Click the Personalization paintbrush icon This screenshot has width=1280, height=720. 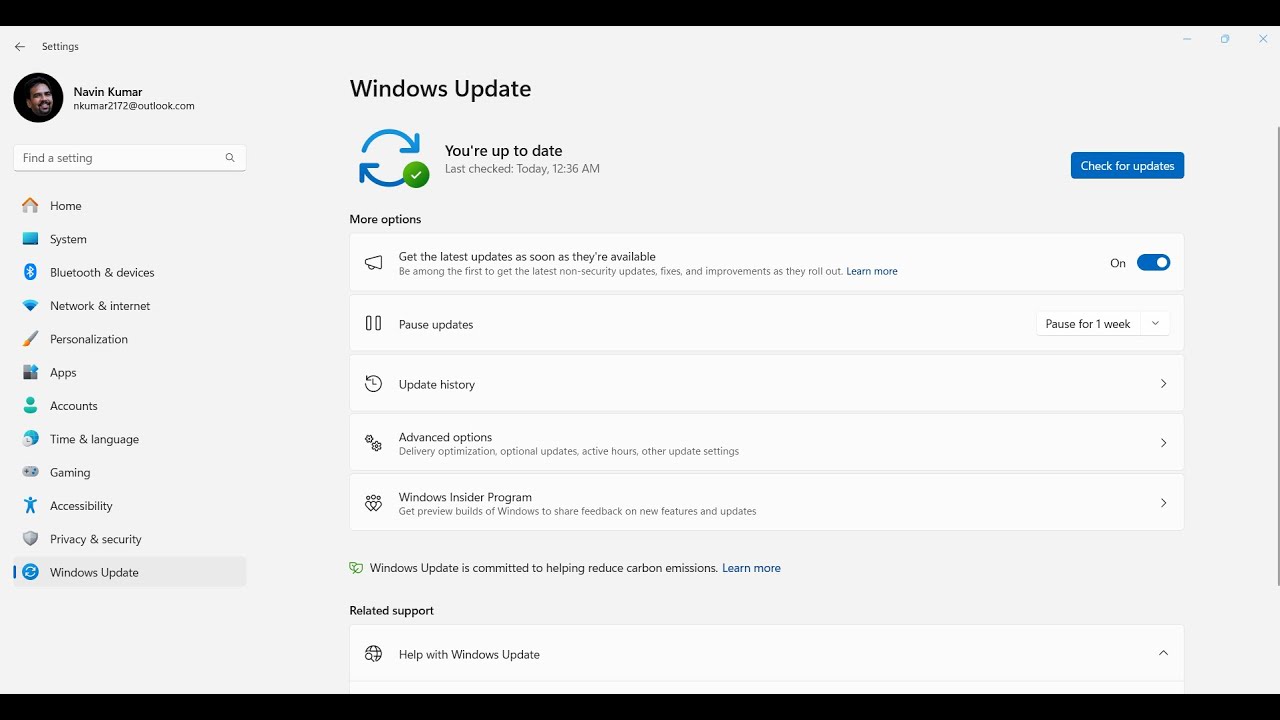(x=30, y=339)
